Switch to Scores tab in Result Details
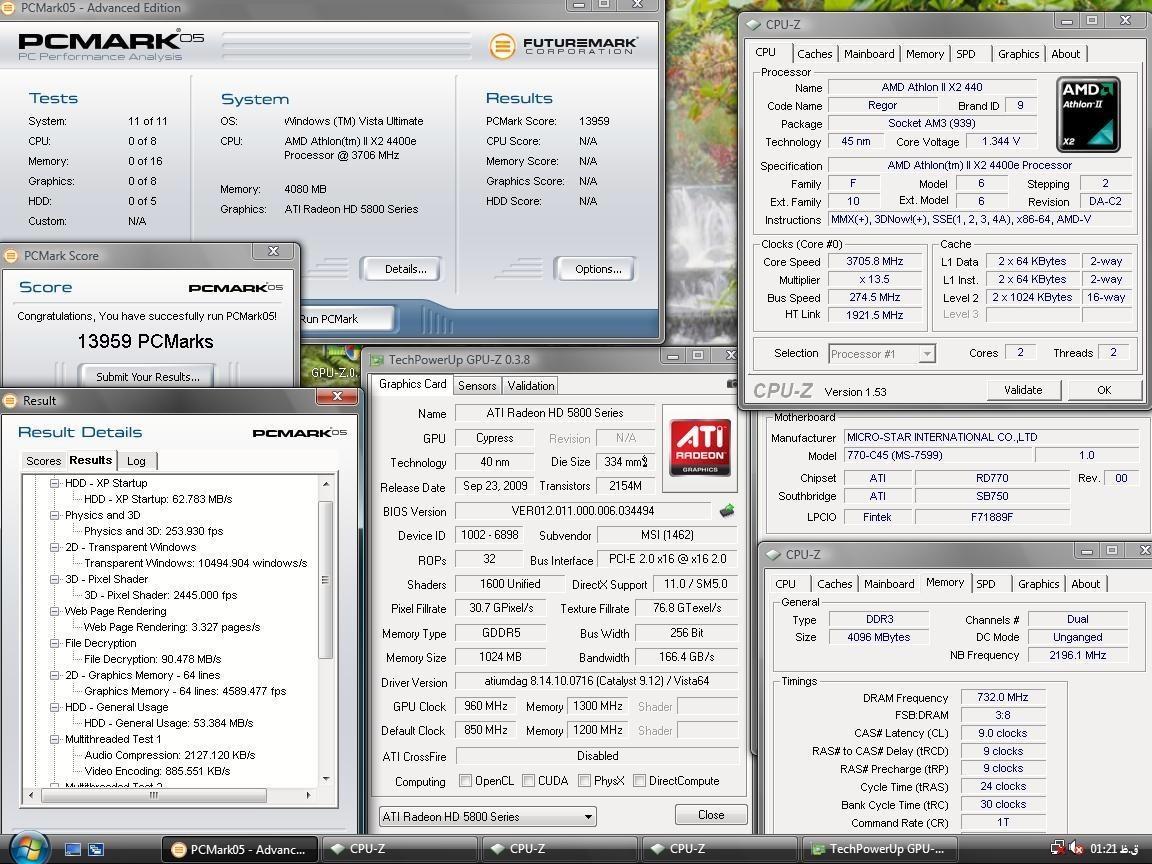The width and height of the screenshot is (1152, 864). tap(43, 461)
